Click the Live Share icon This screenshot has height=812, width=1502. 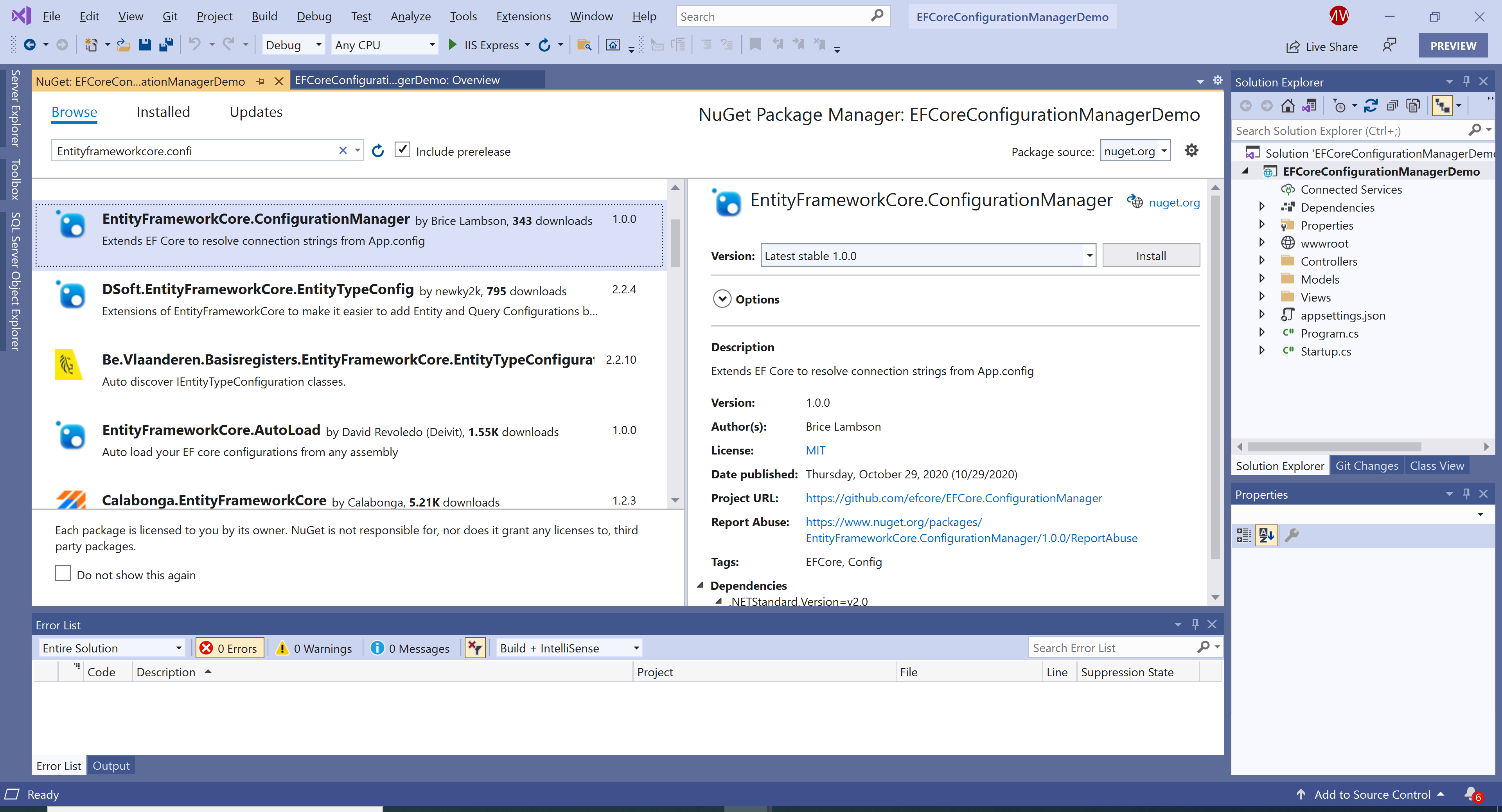coord(1292,47)
